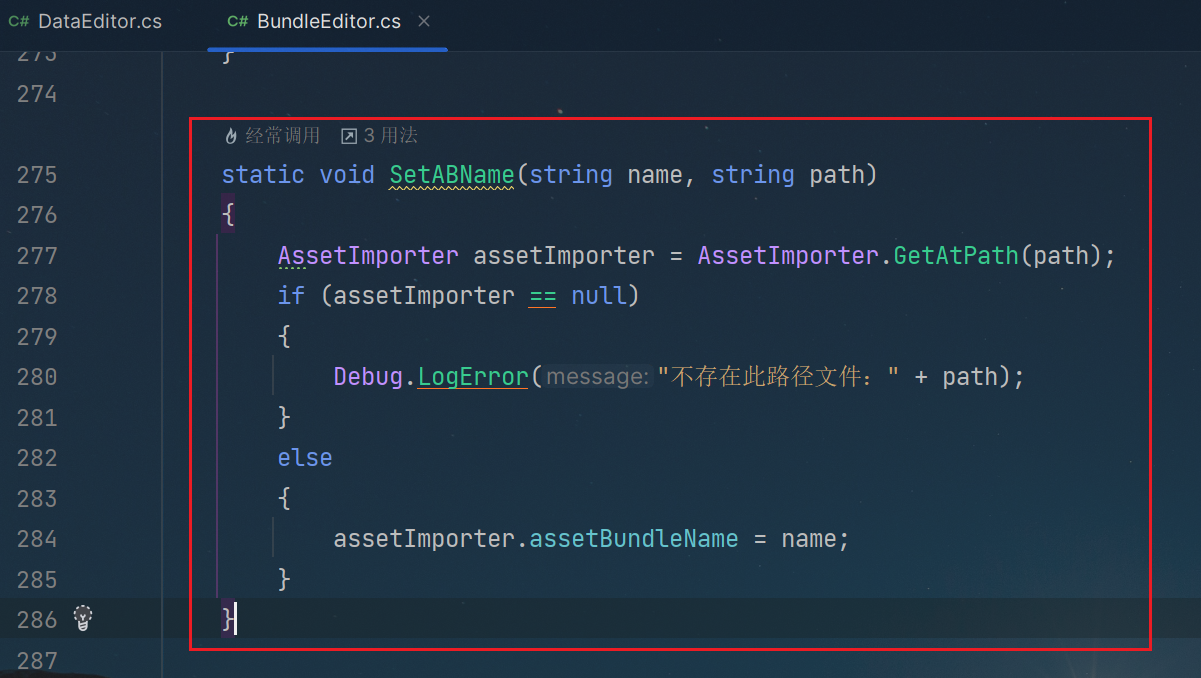Select the BundleEditor.cs tab label
The width and height of the screenshot is (1201, 678).
click(x=328, y=22)
